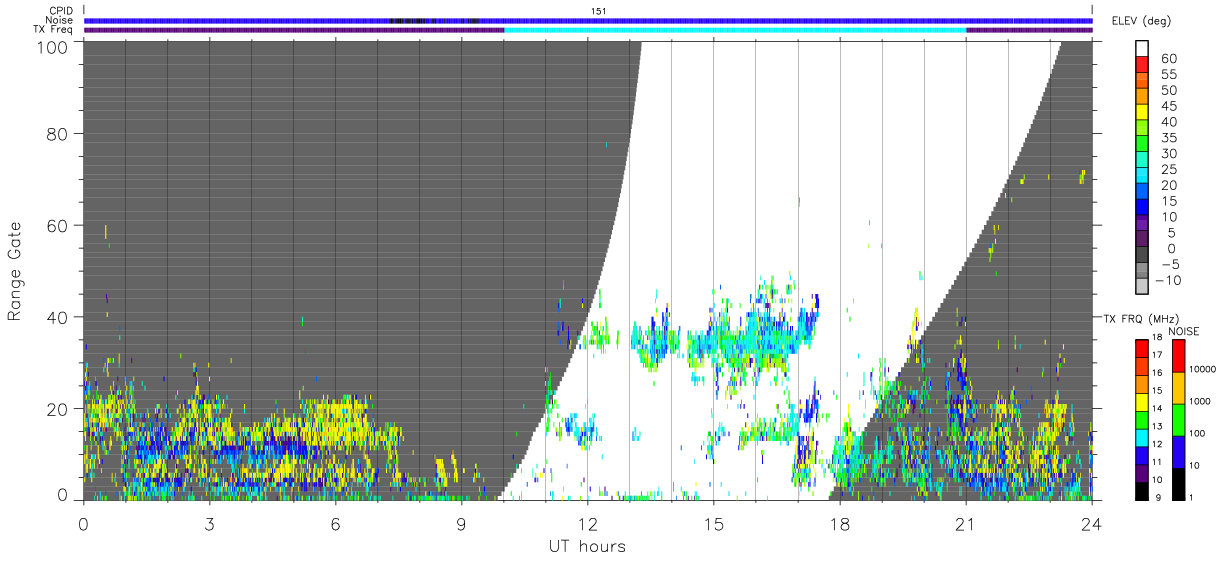Image resolution: width=1228 pixels, height=567 pixels.
Task: Click the CPID value 151
Action: tap(599, 11)
